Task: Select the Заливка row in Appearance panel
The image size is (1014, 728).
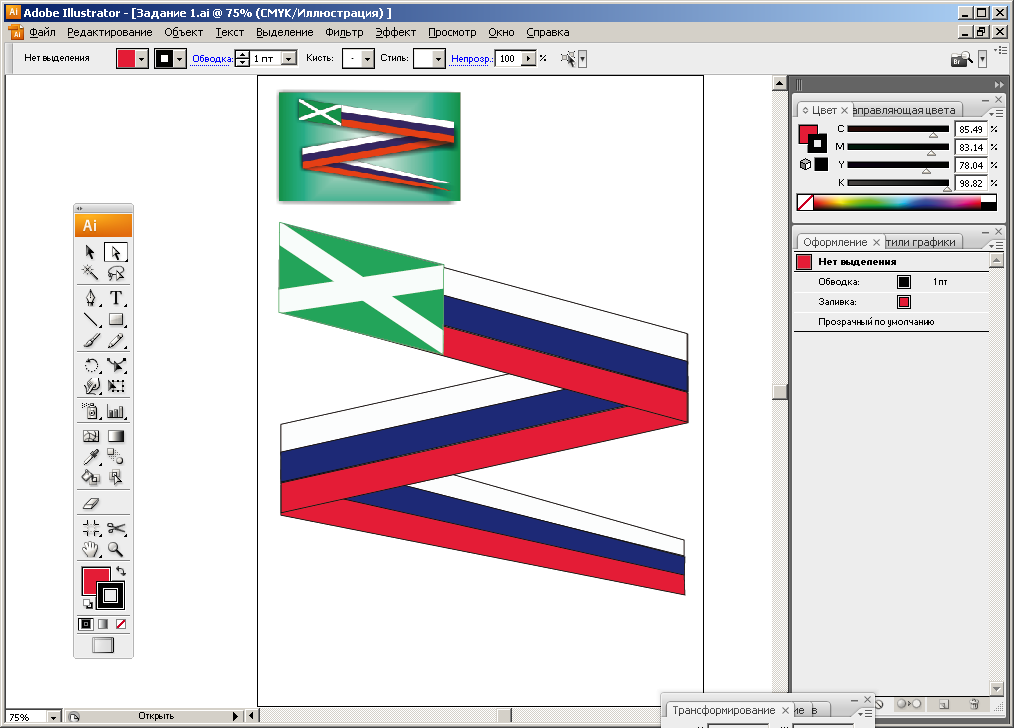Action: (x=891, y=302)
